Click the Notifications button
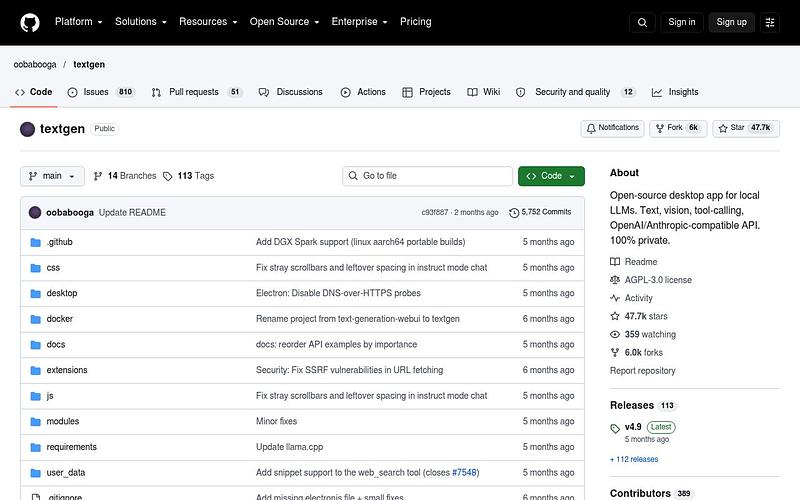Image resolution: width=800 pixels, height=500 pixels. click(x=612, y=129)
